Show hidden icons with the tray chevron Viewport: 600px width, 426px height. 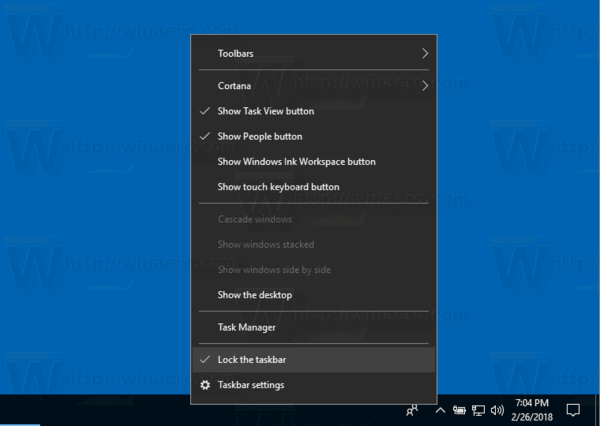(x=440, y=411)
